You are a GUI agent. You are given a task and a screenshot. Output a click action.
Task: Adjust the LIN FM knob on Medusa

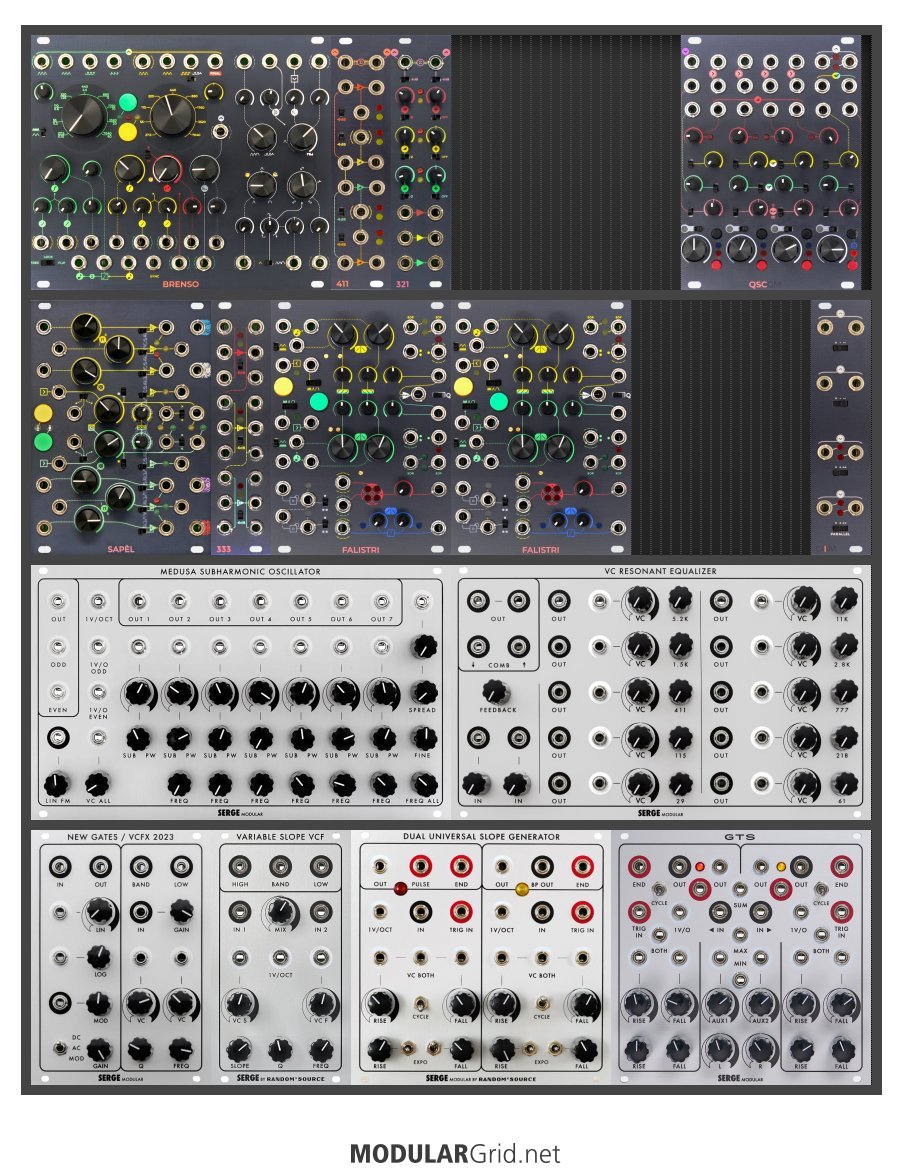click(57, 785)
